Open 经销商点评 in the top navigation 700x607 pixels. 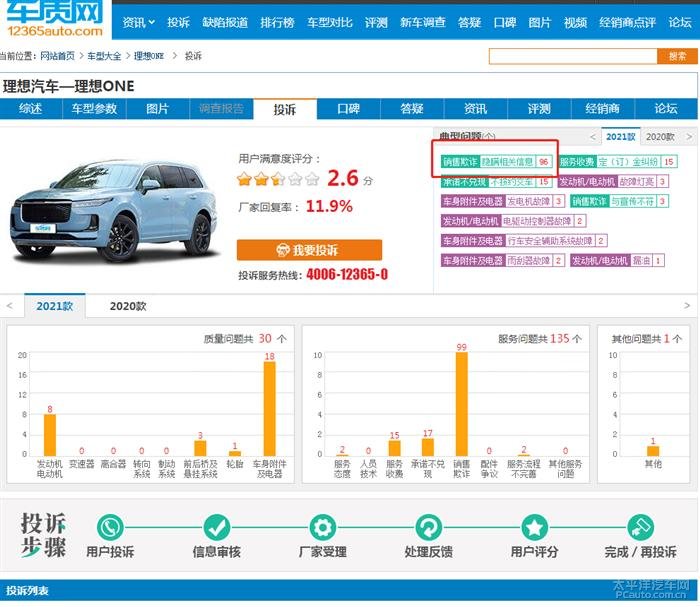627,22
